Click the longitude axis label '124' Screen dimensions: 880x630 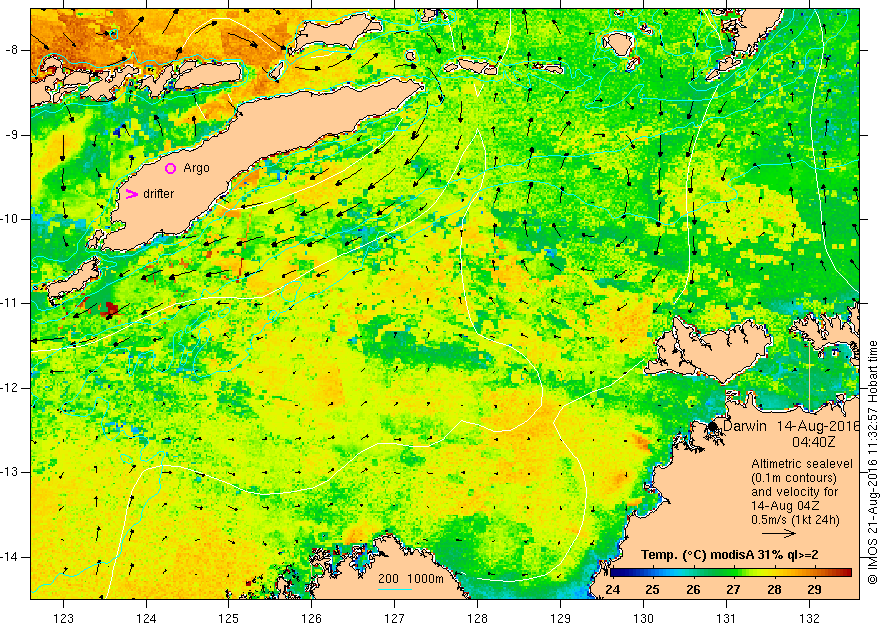(146, 618)
